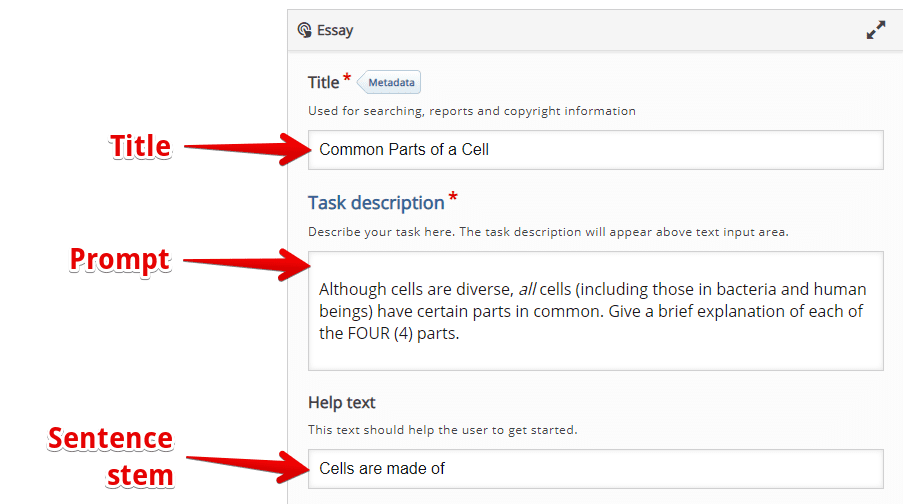
Task: Click the Title input with Common Parts of a Cell
Action: 595,150
